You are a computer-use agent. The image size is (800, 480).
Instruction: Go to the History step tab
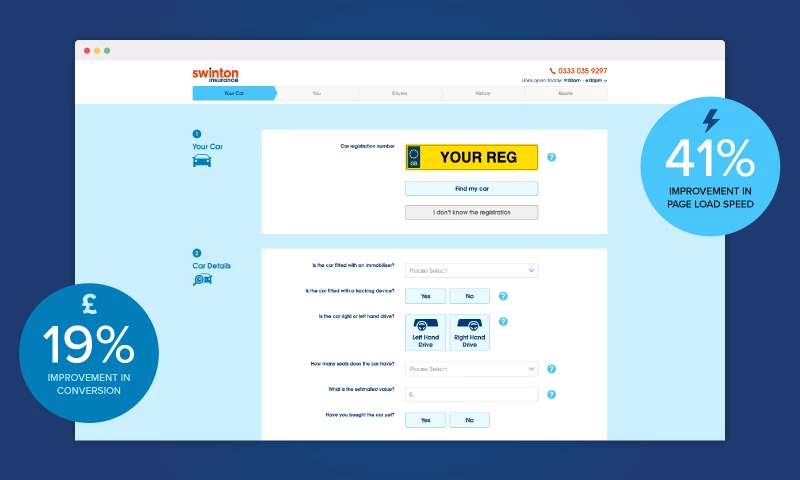(x=483, y=93)
